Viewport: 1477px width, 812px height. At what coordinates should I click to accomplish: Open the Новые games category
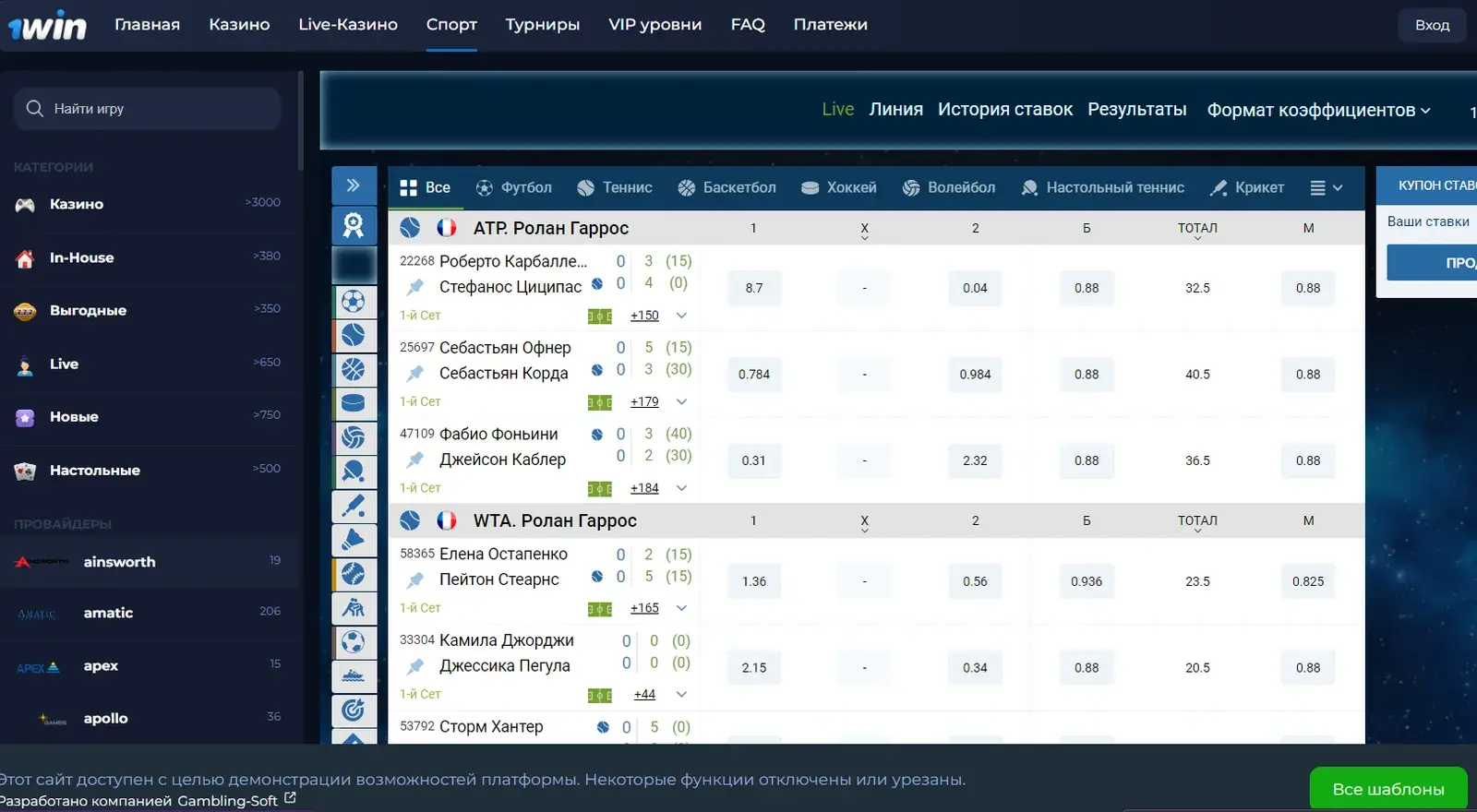[150, 417]
